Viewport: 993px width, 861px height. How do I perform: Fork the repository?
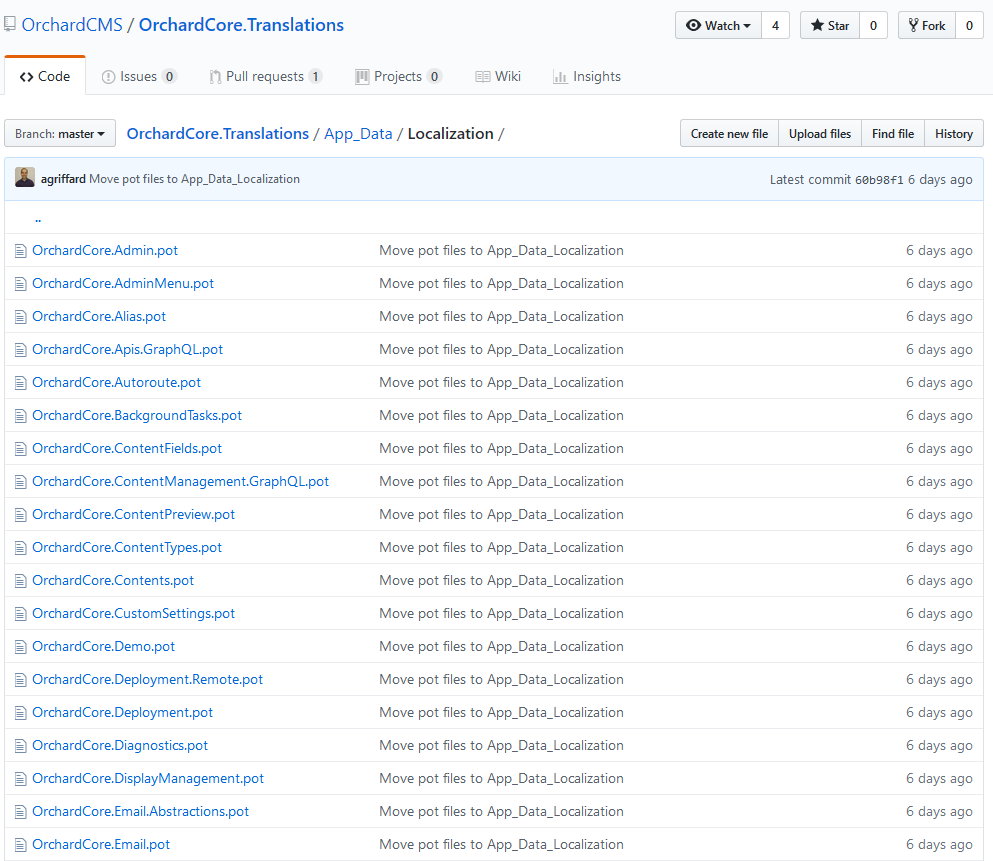927,25
